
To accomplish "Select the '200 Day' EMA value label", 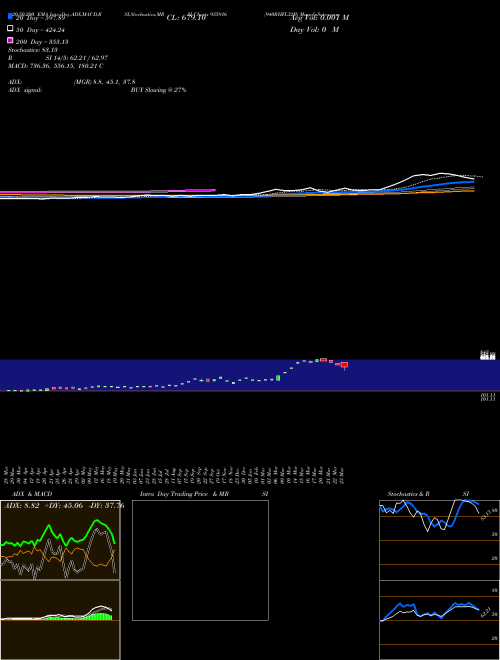I will (42, 42).
